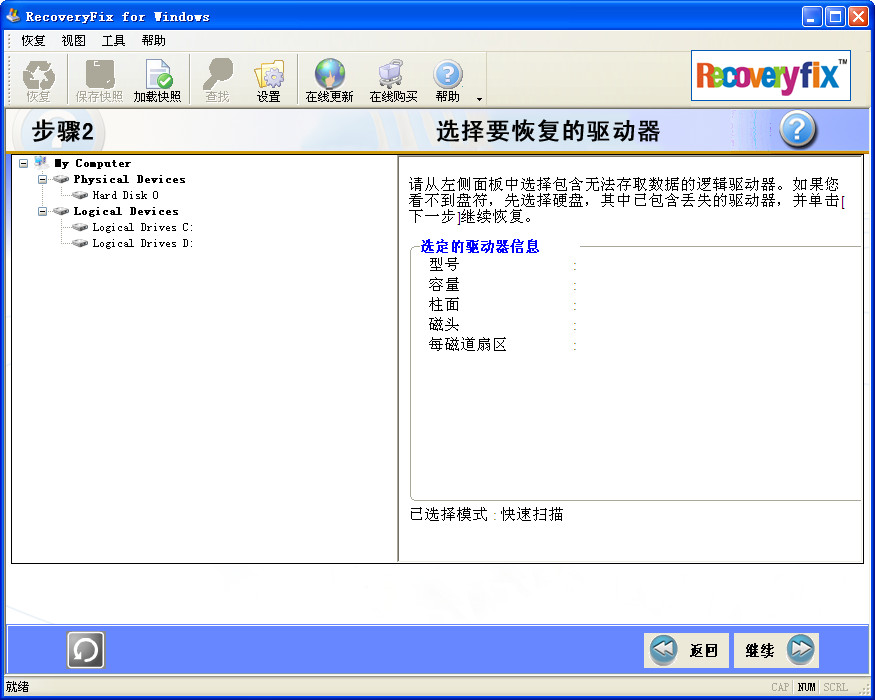Click the 返回 back button

coord(686,650)
